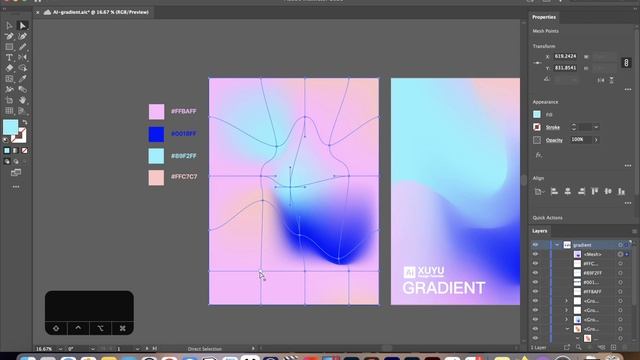Click the Flip Vertical icon in Transform

pyautogui.click(x=611, y=80)
